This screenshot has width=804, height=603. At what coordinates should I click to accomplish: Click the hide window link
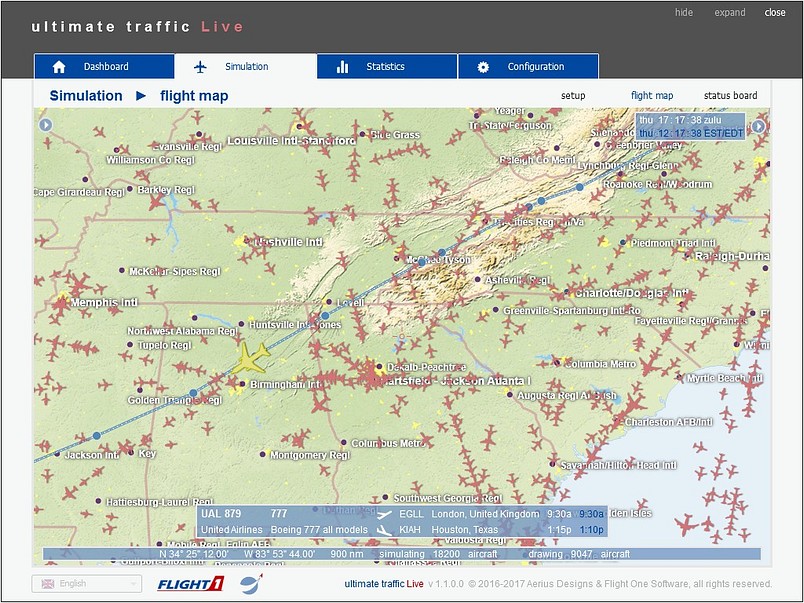click(x=684, y=12)
